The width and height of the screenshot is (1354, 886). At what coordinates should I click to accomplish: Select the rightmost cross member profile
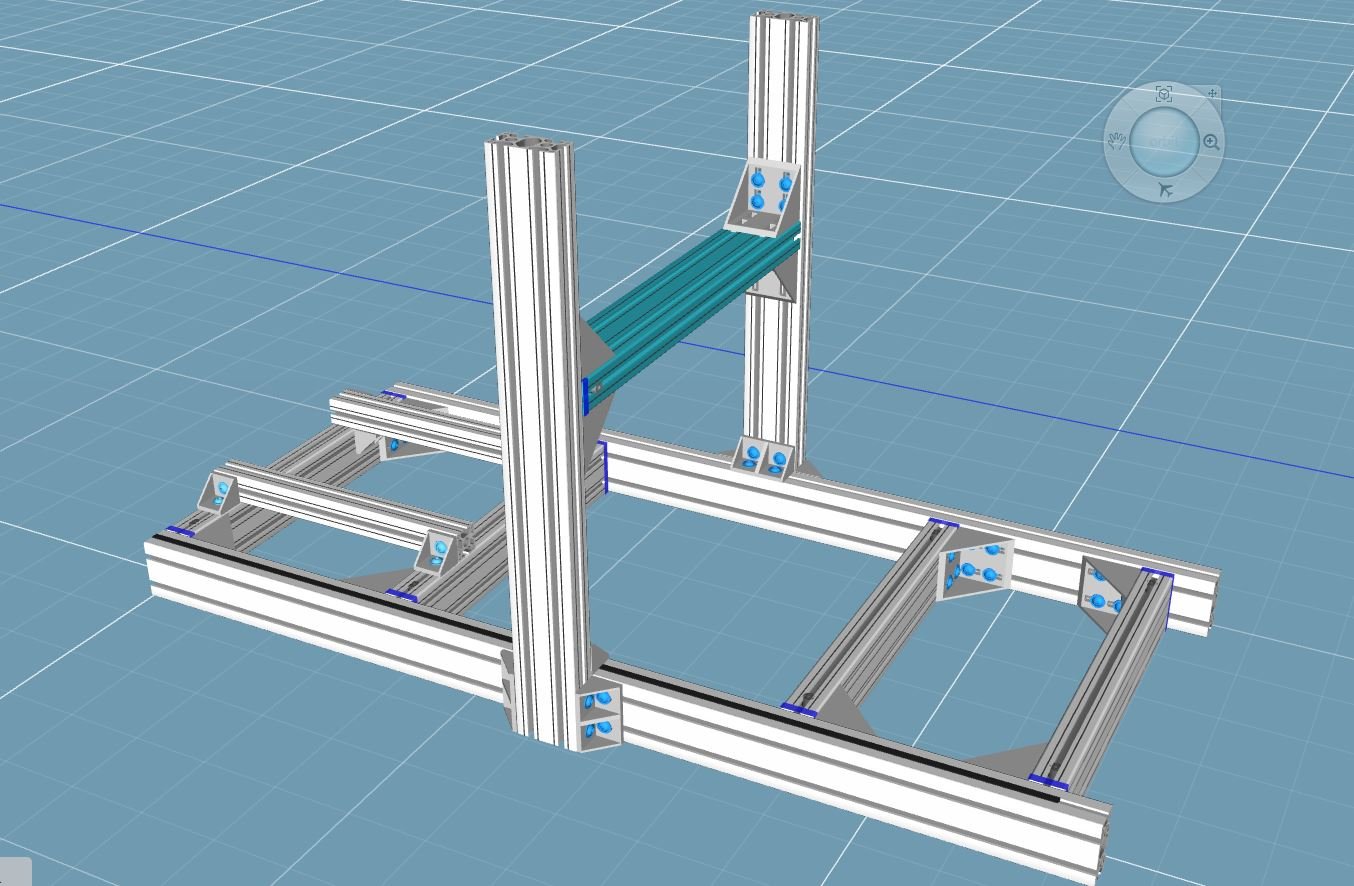tap(1105, 680)
